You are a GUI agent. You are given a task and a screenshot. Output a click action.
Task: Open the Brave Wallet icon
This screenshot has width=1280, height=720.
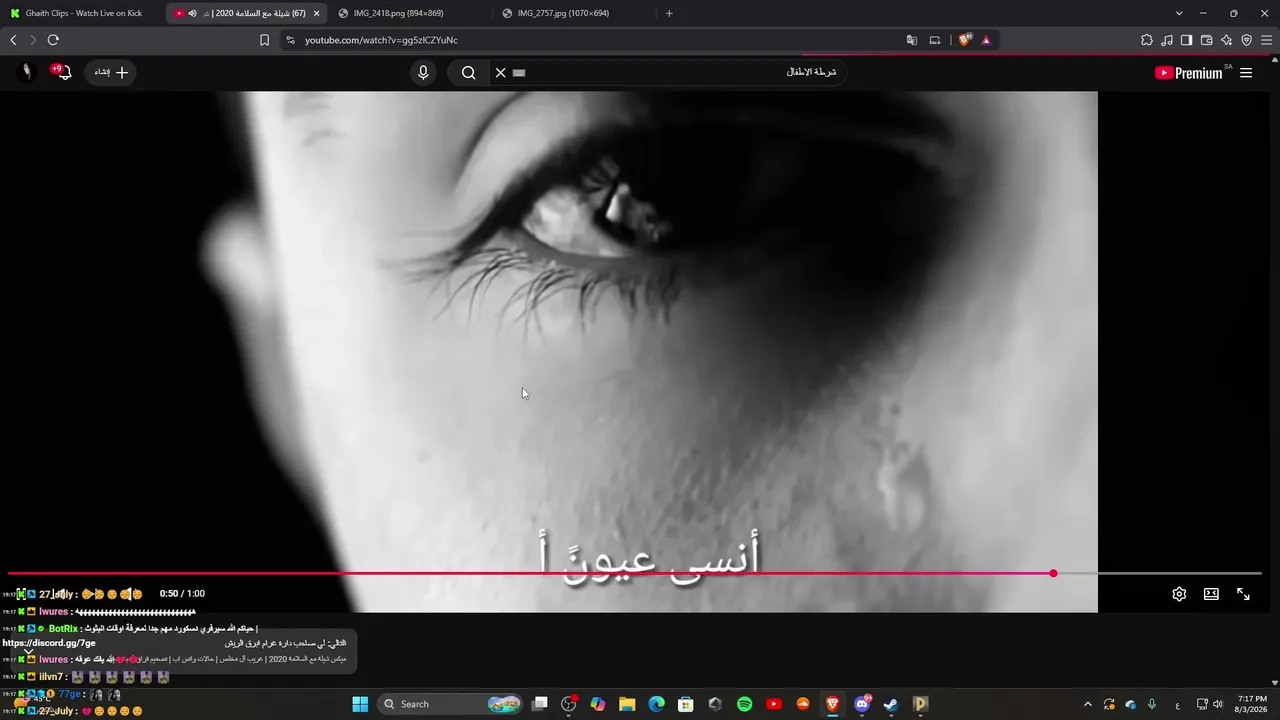click(1206, 40)
